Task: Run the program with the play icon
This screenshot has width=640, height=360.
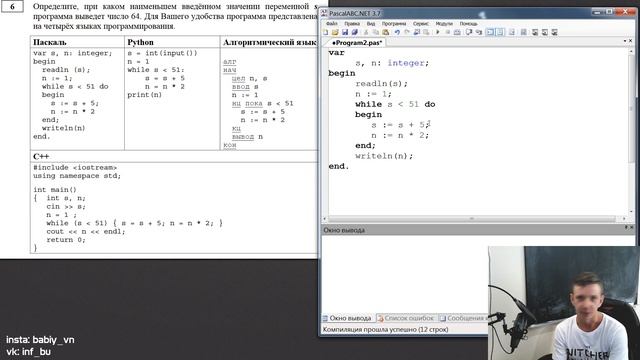Action: pos(438,32)
